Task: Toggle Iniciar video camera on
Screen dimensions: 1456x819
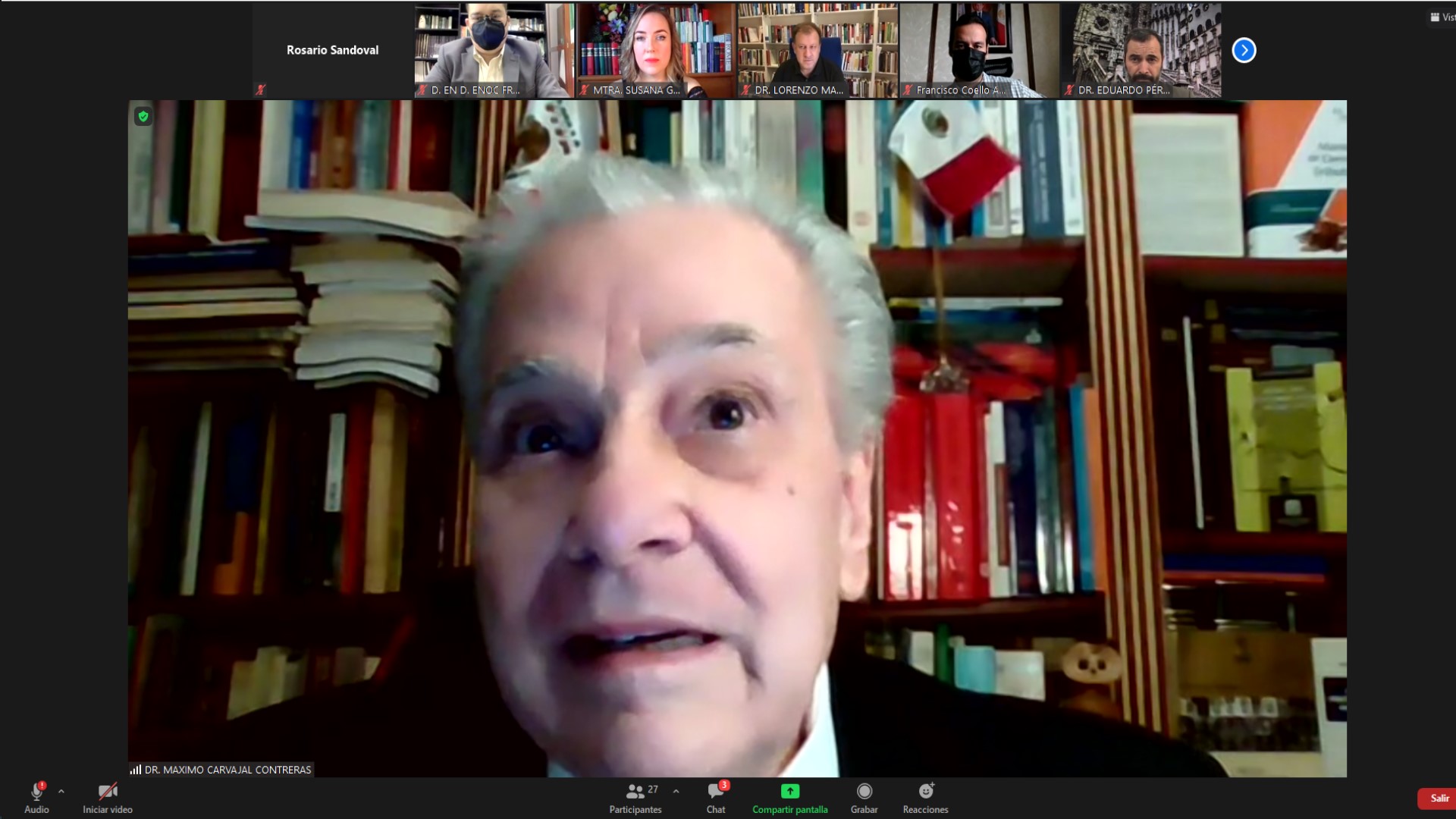Action: (x=108, y=796)
